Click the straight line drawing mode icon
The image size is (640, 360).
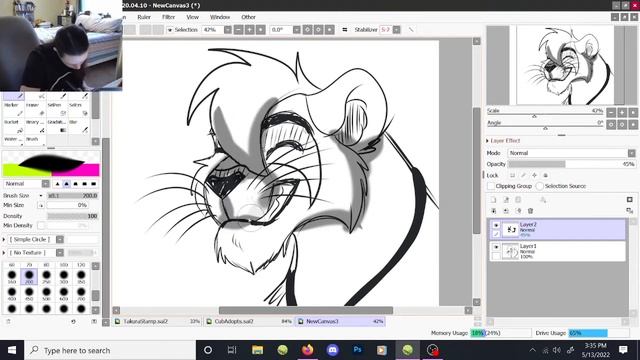[x=411, y=30]
